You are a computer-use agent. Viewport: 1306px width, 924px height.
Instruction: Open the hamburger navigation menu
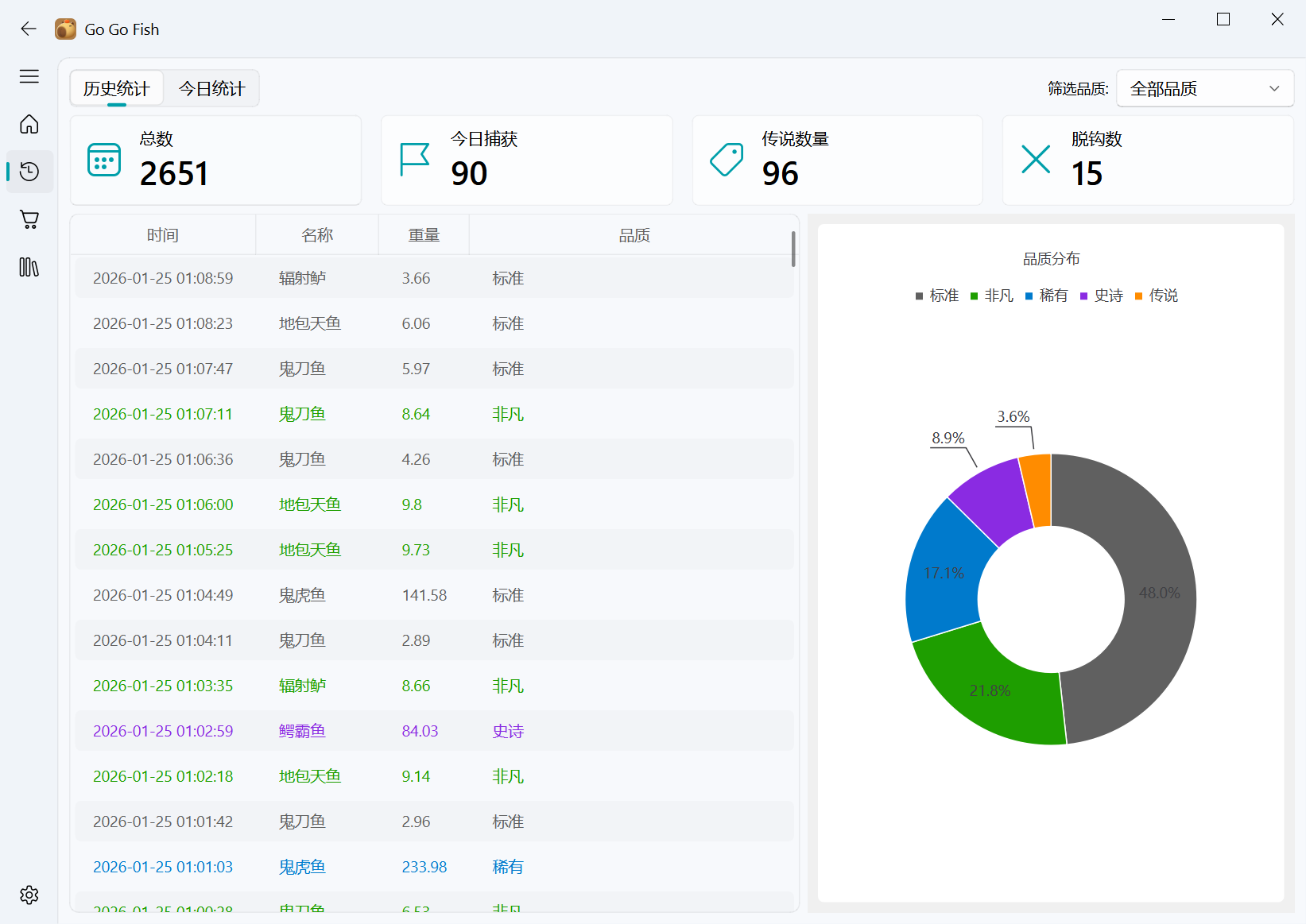[29, 76]
